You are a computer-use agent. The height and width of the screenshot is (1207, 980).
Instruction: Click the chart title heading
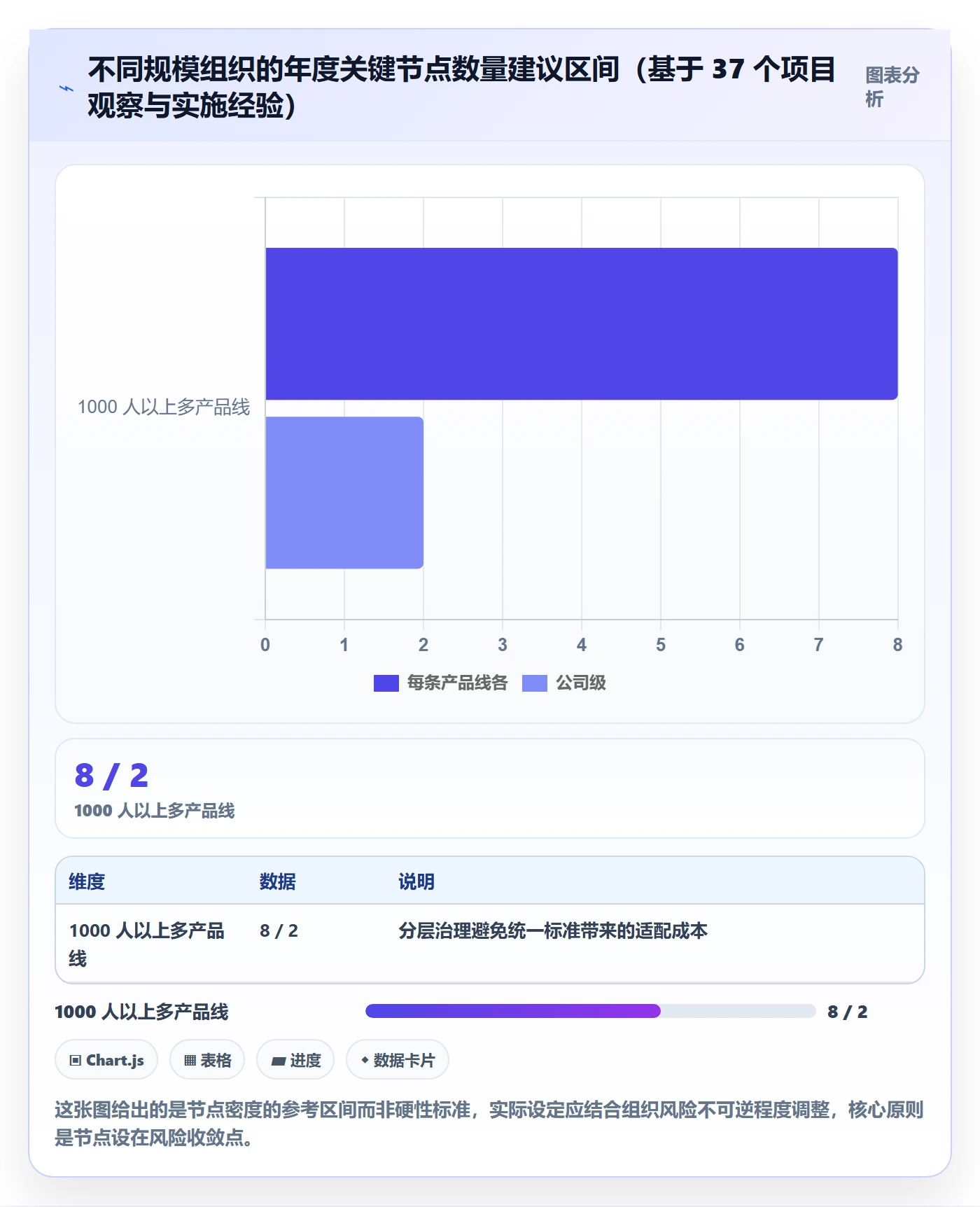(462, 87)
